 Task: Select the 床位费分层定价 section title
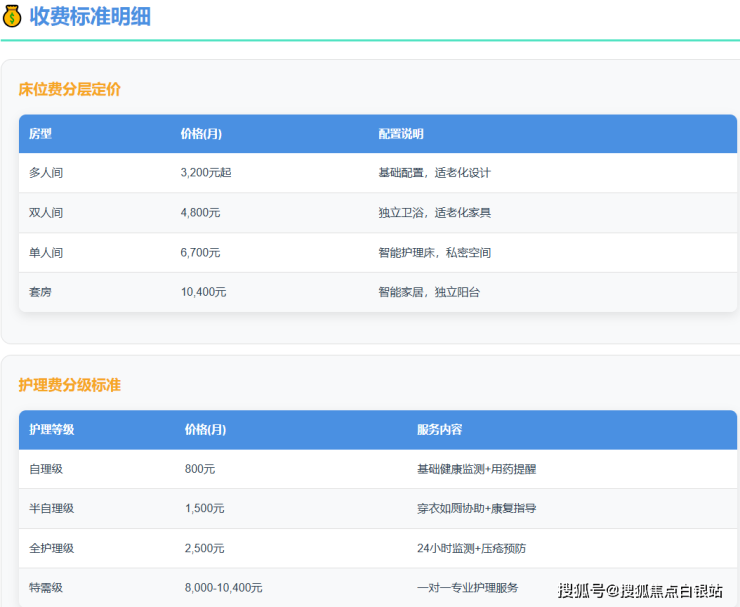tap(69, 89)
